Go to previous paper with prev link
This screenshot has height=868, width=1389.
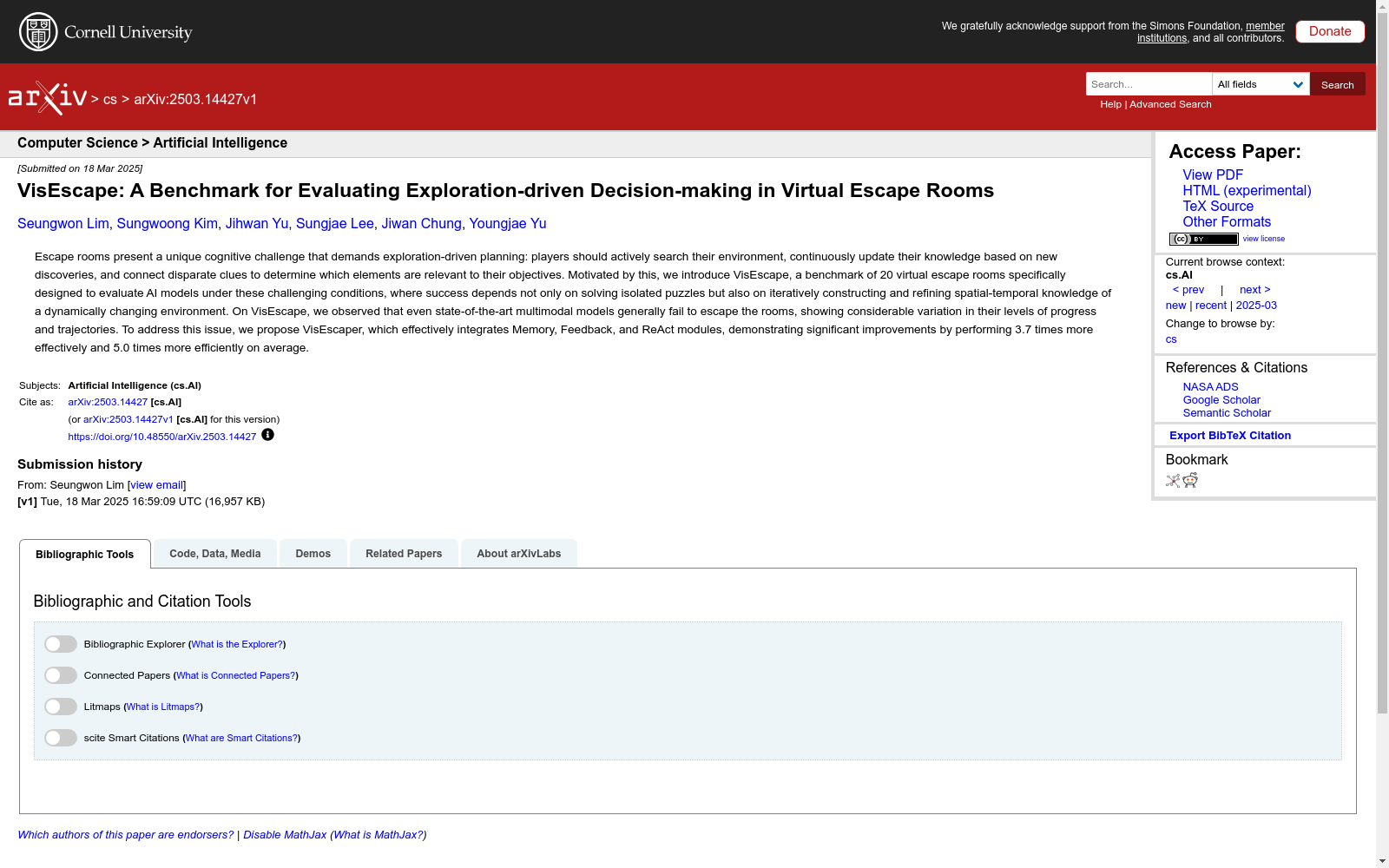tap(1188, 290)
